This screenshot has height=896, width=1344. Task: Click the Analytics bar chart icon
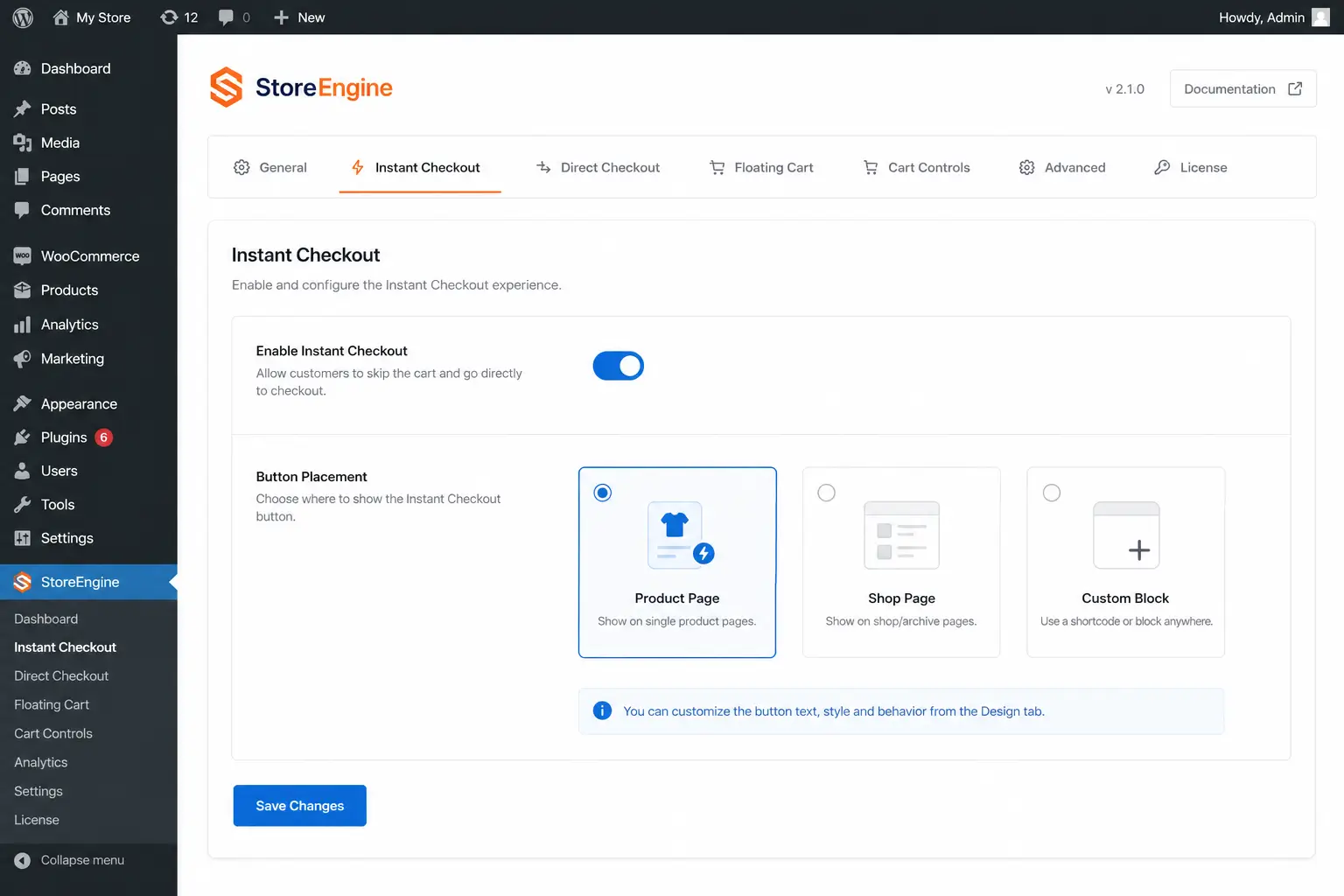(23, 325)
